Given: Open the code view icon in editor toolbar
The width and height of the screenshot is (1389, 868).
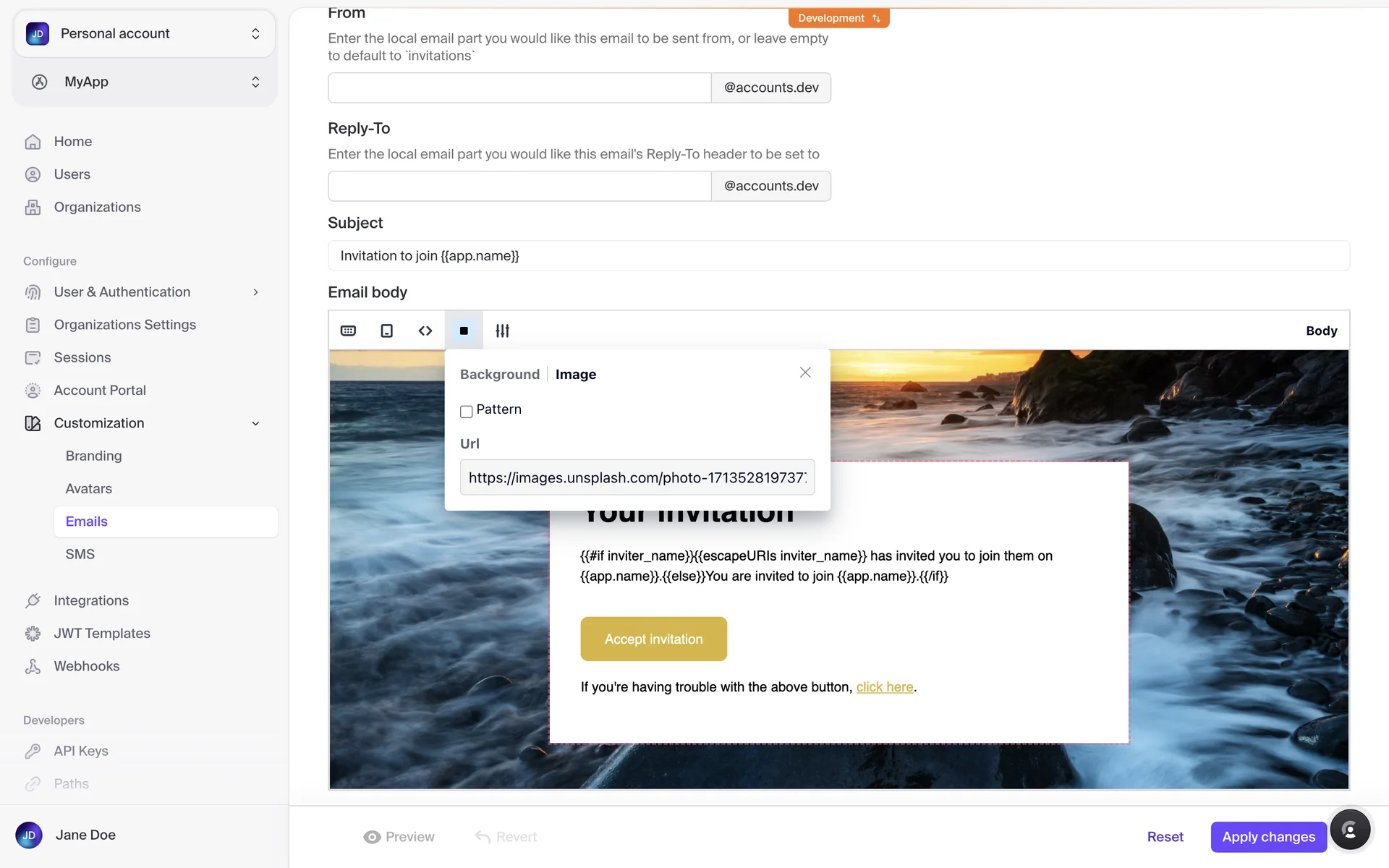Looking at the screenshot, I should click(425, 331).
